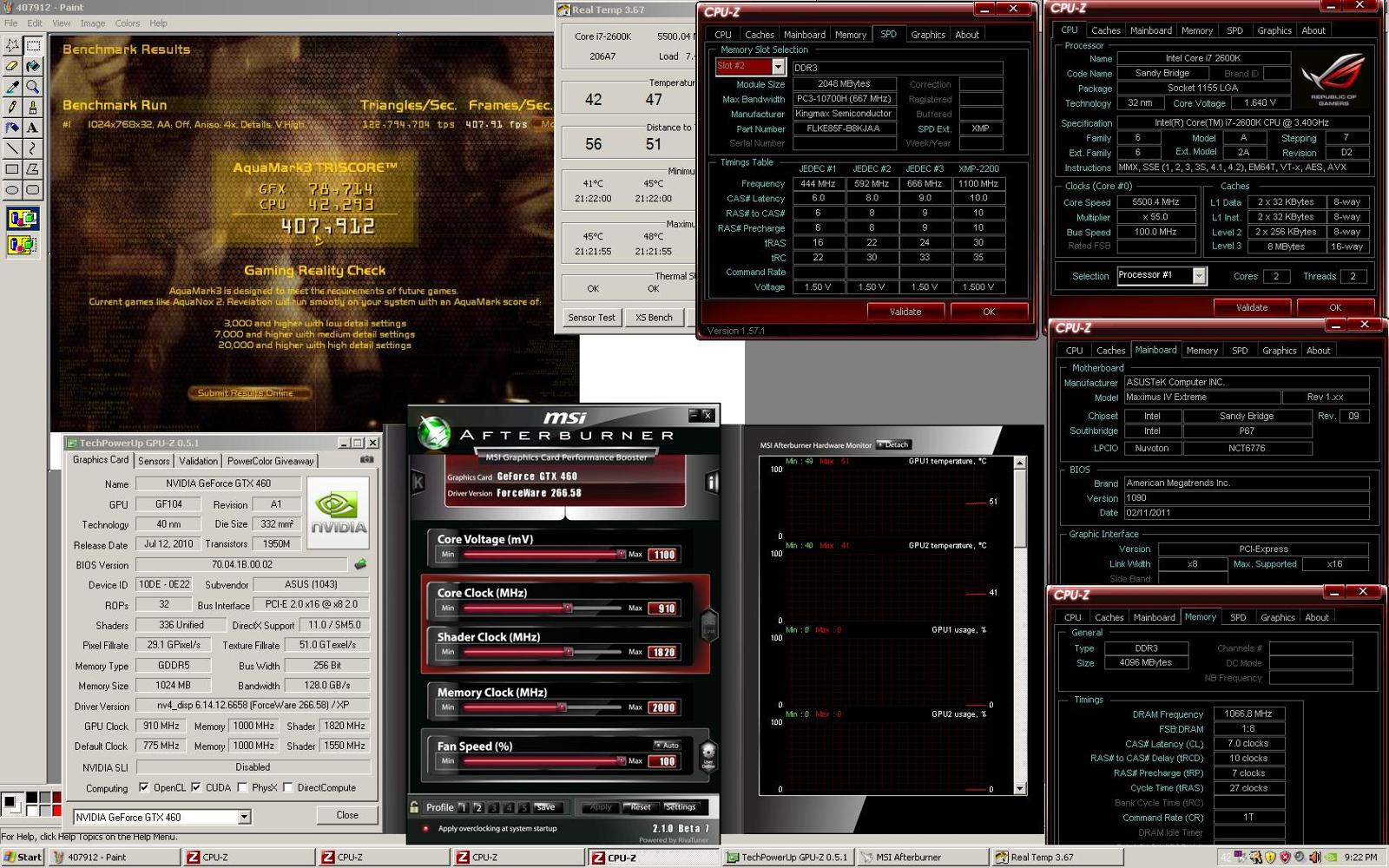1389x868 pixels.
Task: Click the XS Bench button in Real Temp
Action: click(x=654, y=318)
